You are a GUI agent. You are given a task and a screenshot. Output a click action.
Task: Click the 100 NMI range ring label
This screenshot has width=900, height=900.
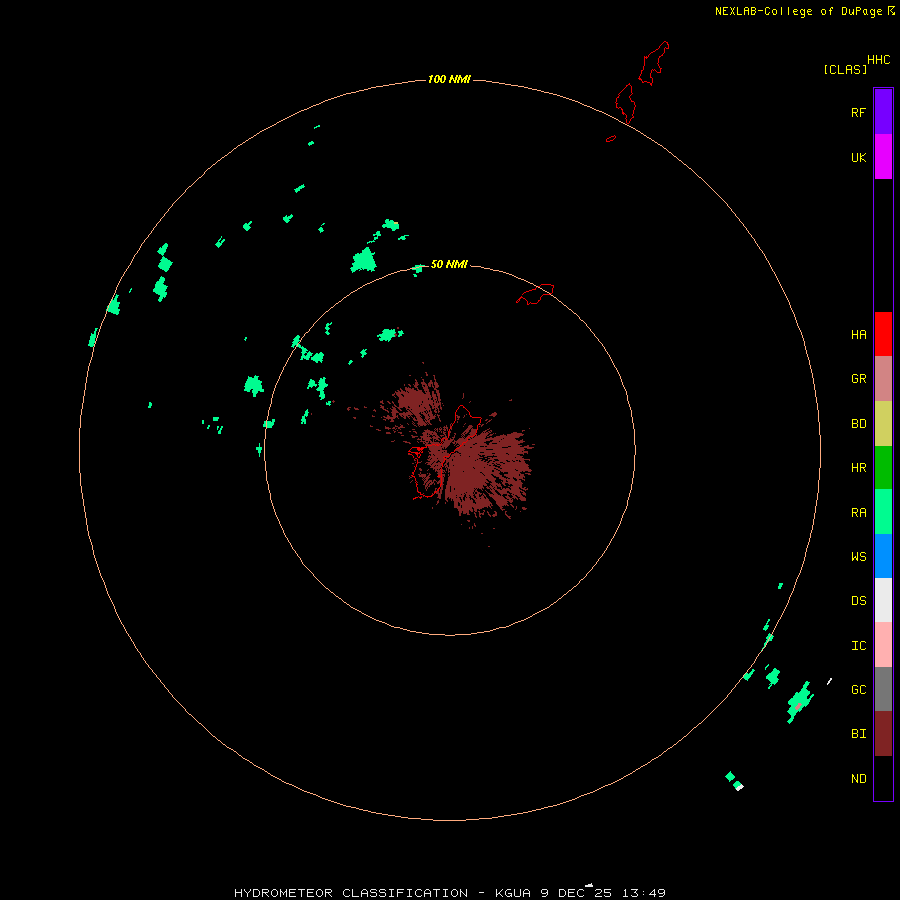[x=449, y=79]
